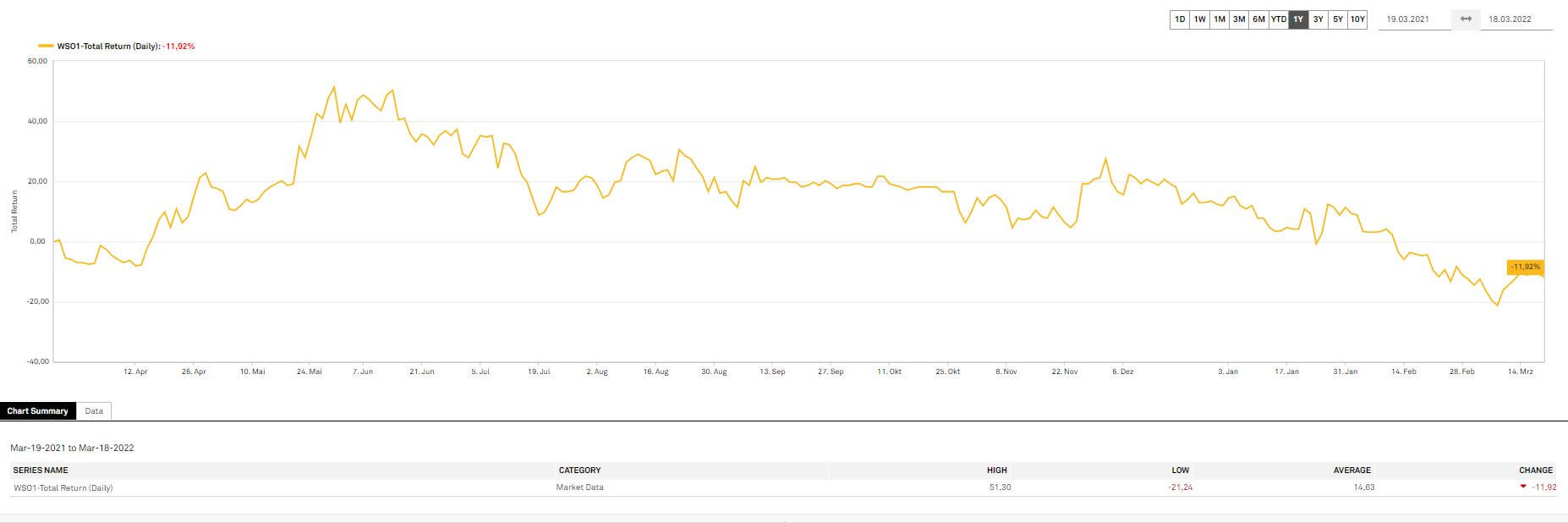Click the WSO1-Total Return legend label
The height and width of the screenshot is (523, 1568).
click(108, 47)
